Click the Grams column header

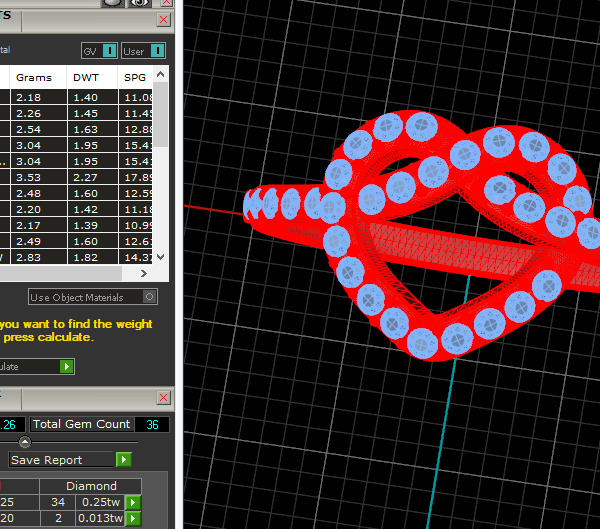coord(33,77)
